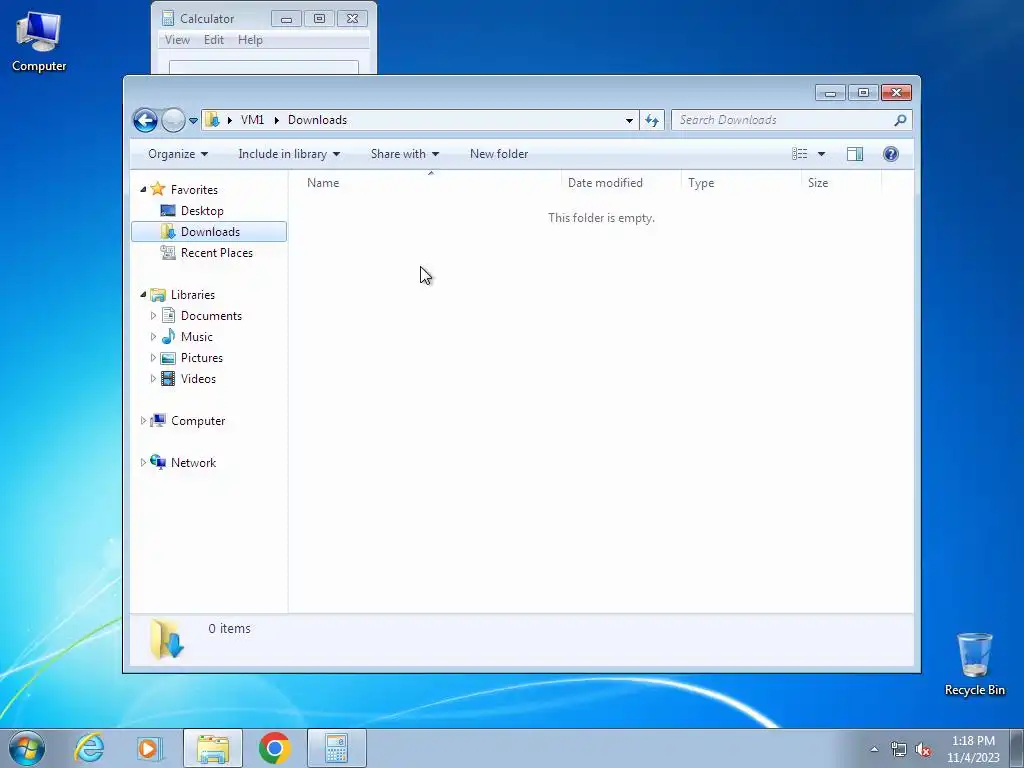Expand the Computer node arrow
Screen dimensions: 1024x768
[143, 421]
